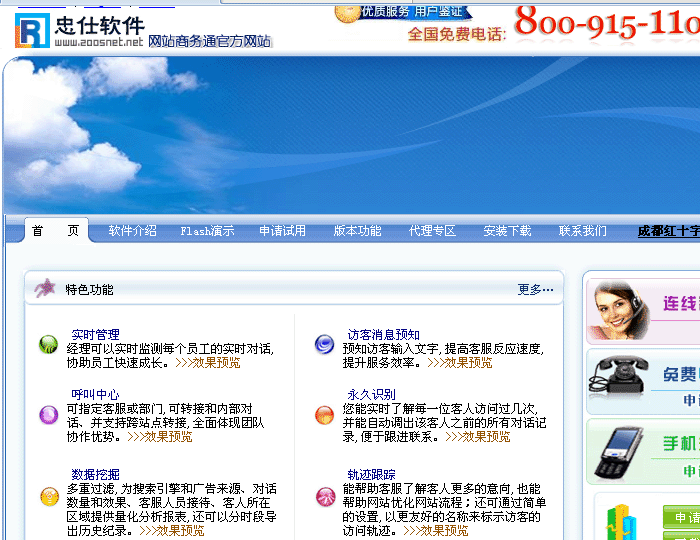Click the 特色功能 star icon
The image size is (700, 540).
45,289
